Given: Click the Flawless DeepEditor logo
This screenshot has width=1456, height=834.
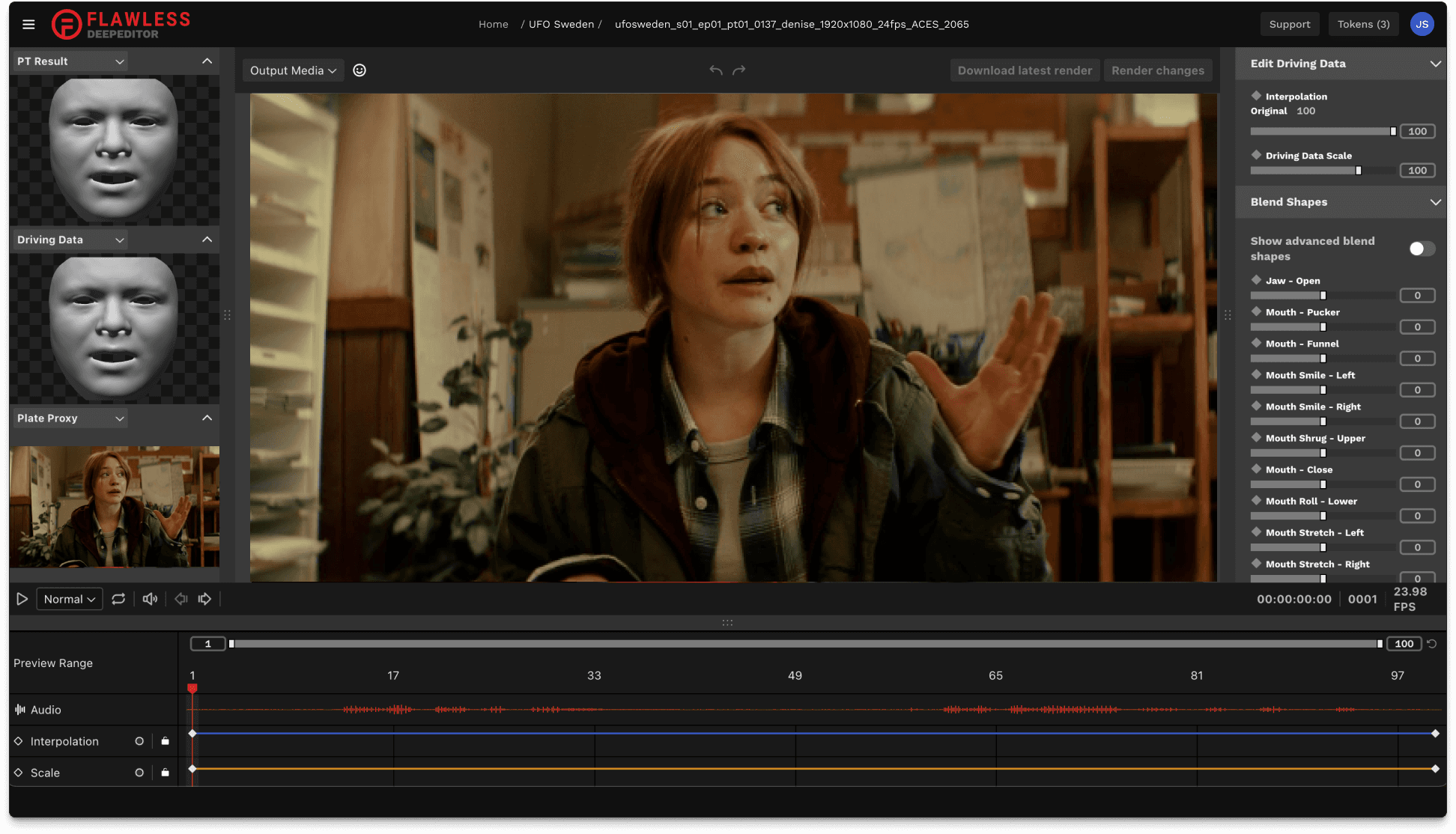Looking at the screenshot, I should point(121,24).
